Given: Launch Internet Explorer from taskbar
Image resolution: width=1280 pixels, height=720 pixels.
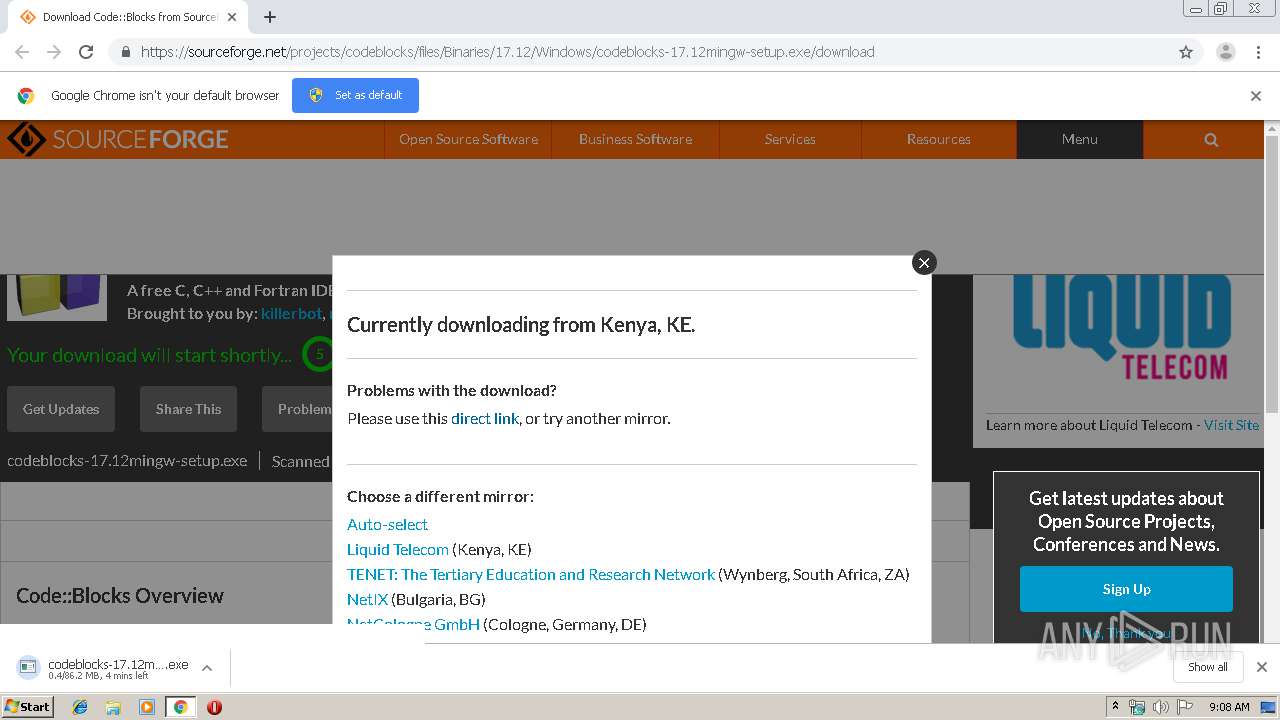Looking at the screenshot, I should (80, 707).
